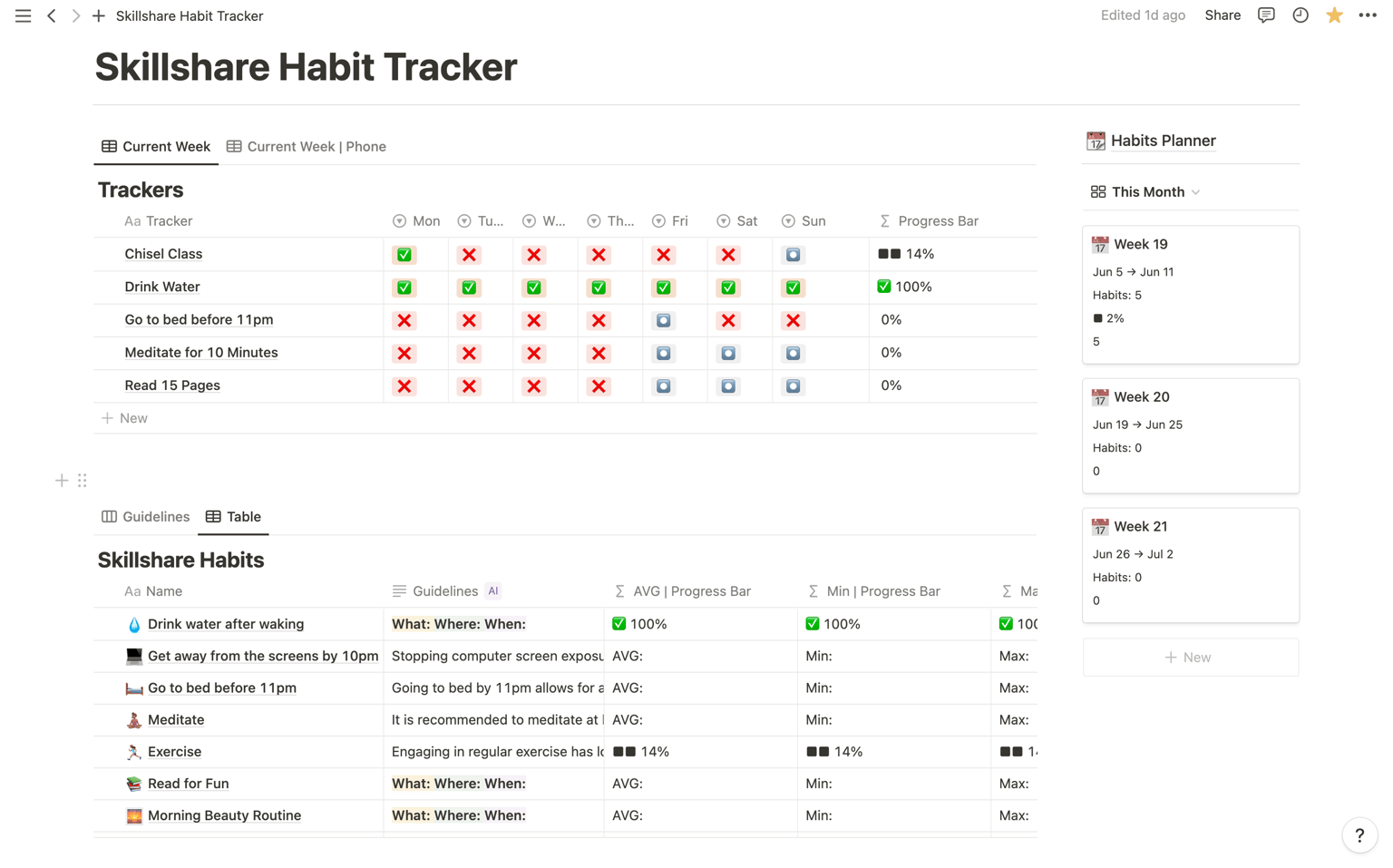Open Get away from the screens by 10pm
1393x868 pixels.
click(263, 656)
